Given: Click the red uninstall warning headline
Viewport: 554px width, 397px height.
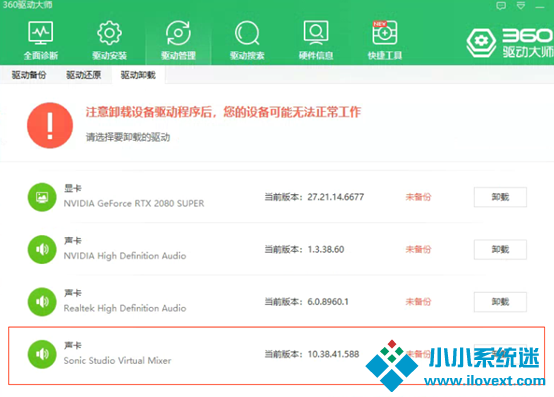Looking at the screenshot, I should click(x=223, y=112).
